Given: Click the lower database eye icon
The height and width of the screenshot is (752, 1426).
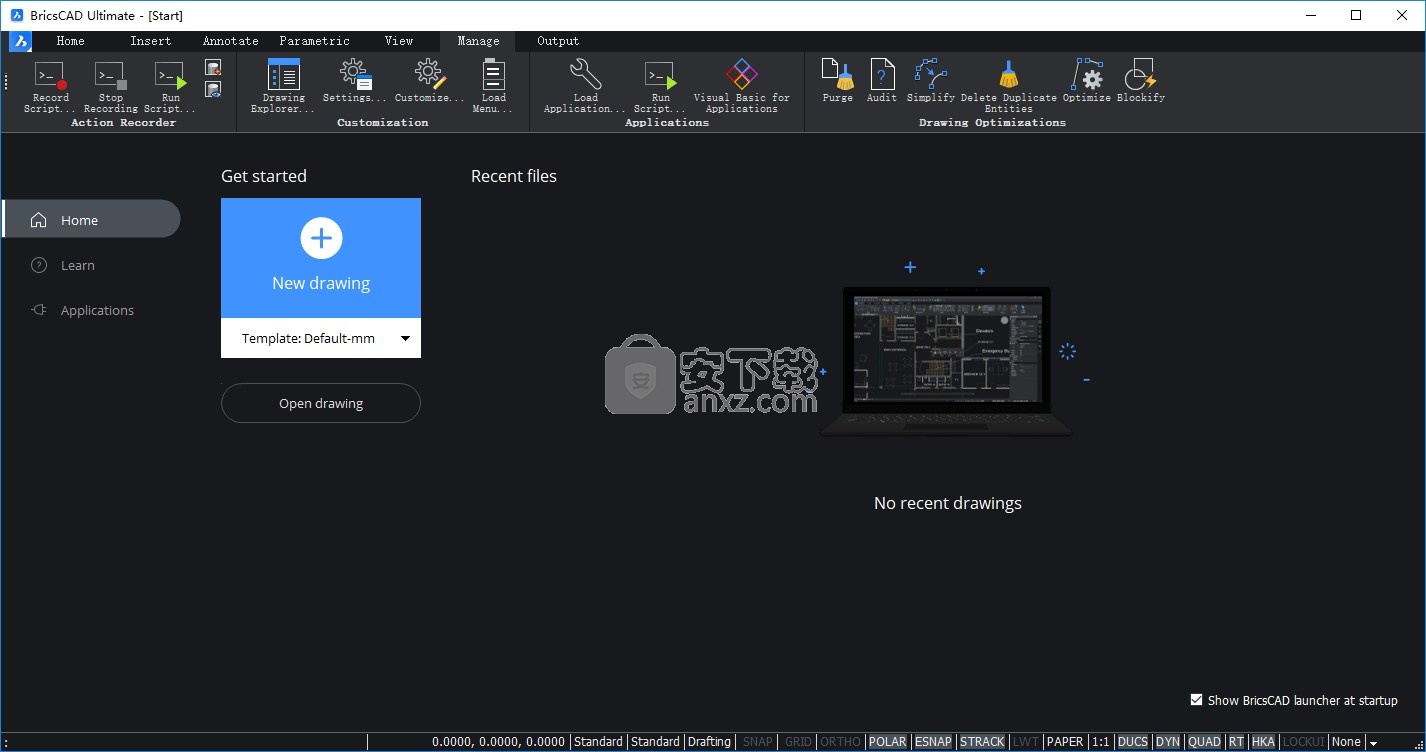Looking at the screenshot, I should tap(213, 89).
